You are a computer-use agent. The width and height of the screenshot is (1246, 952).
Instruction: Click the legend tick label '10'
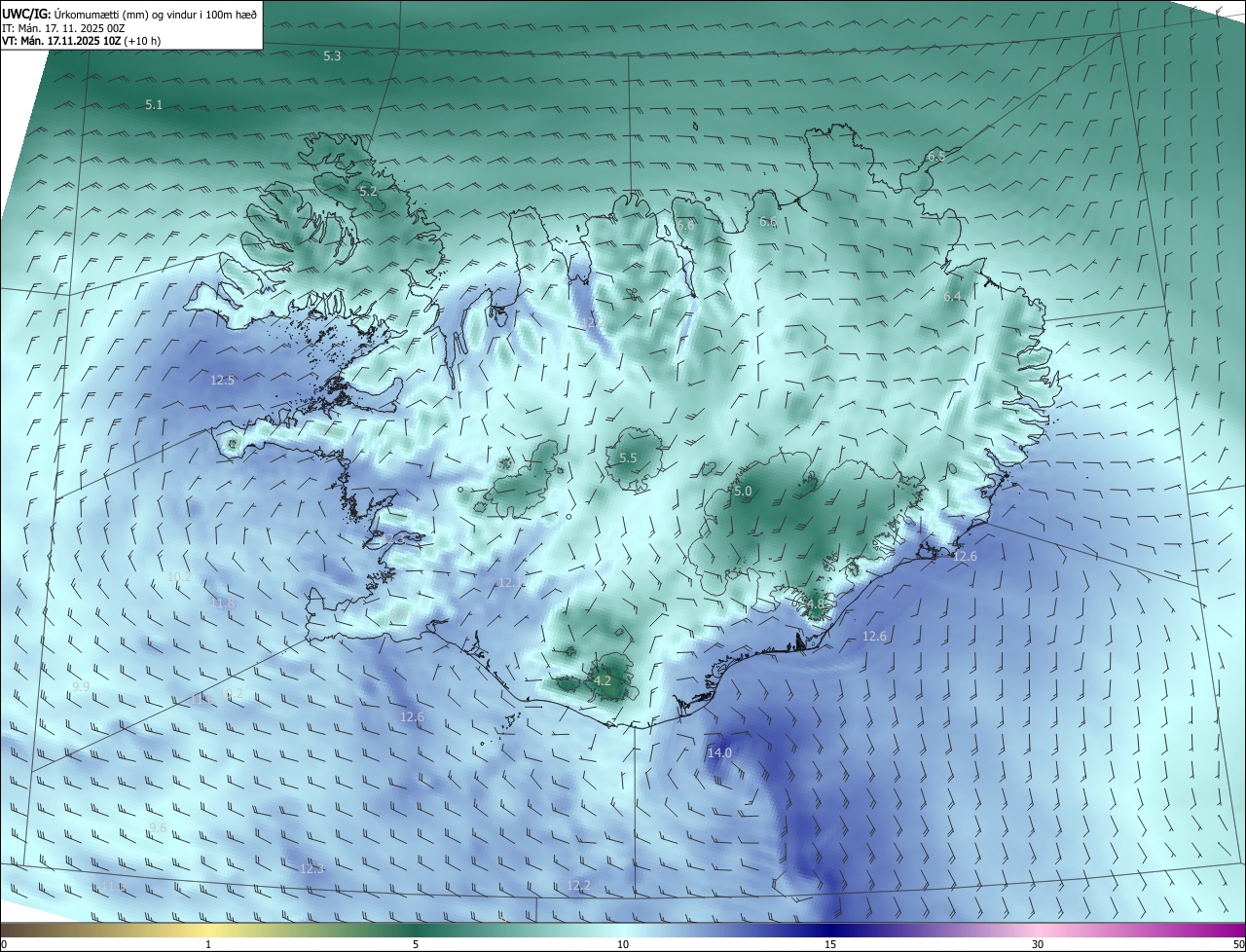622,945
